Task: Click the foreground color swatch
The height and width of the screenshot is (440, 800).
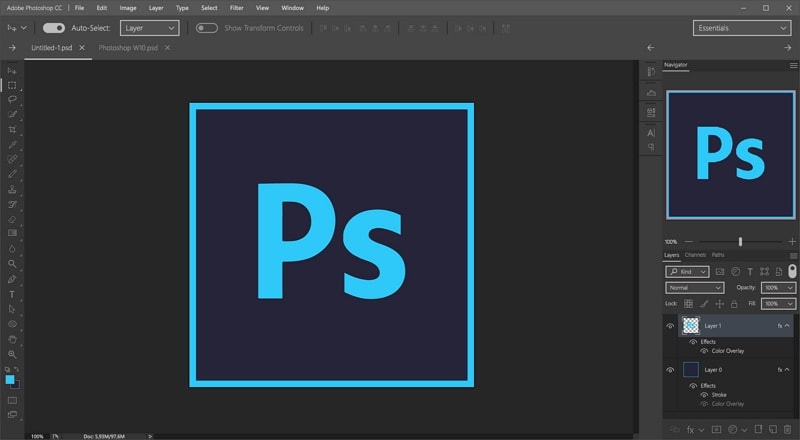Action: [x=10, y=379]
